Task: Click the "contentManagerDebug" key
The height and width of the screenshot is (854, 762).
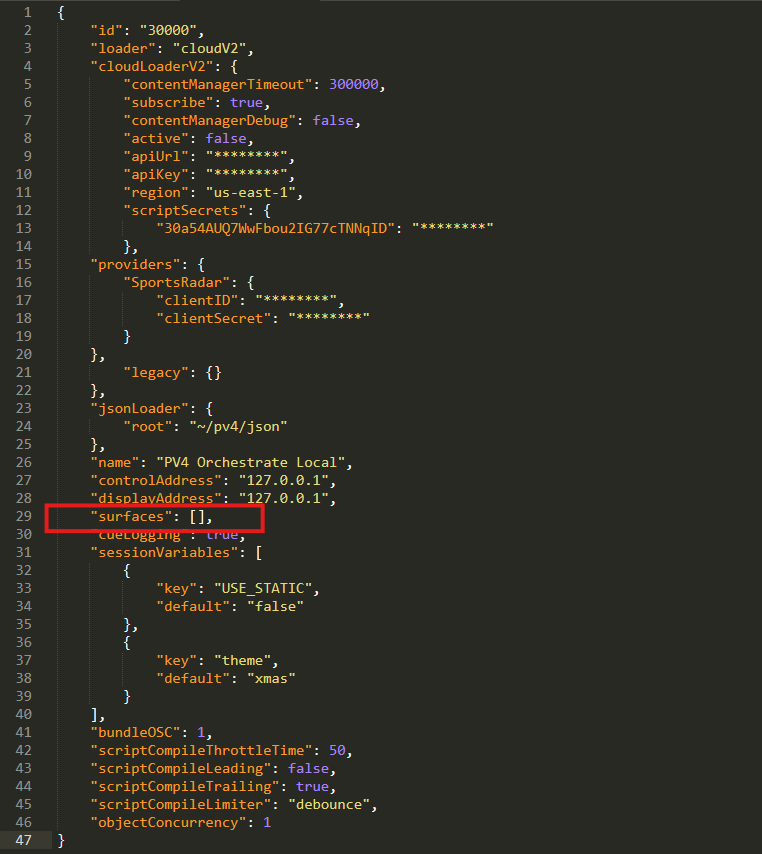Action: tap(209, 120)
